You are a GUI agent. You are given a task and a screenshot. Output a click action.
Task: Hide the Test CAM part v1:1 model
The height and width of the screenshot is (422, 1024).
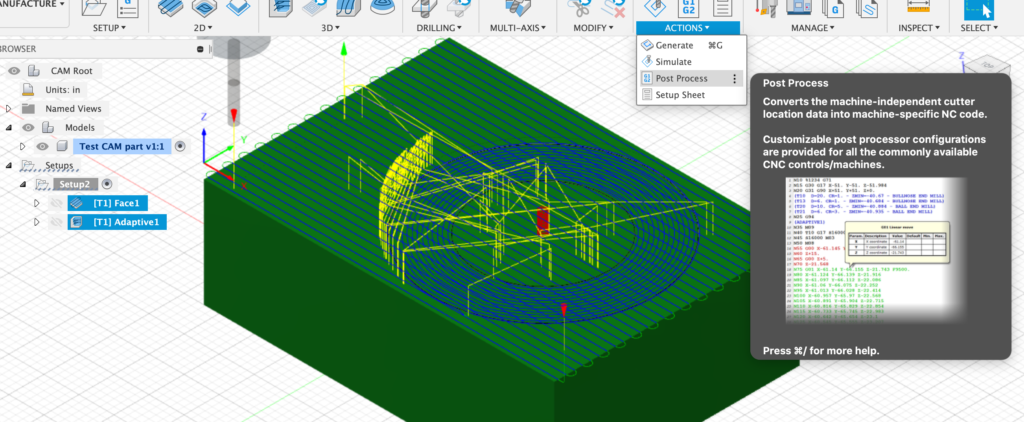pyautogui.click(x=42, y=146)
